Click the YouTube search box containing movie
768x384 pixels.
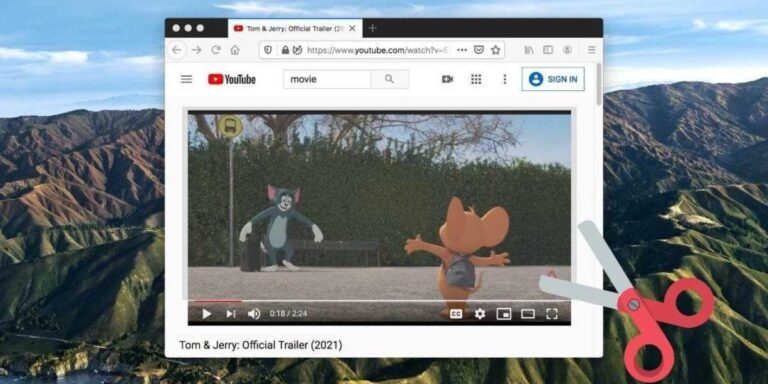327,79
